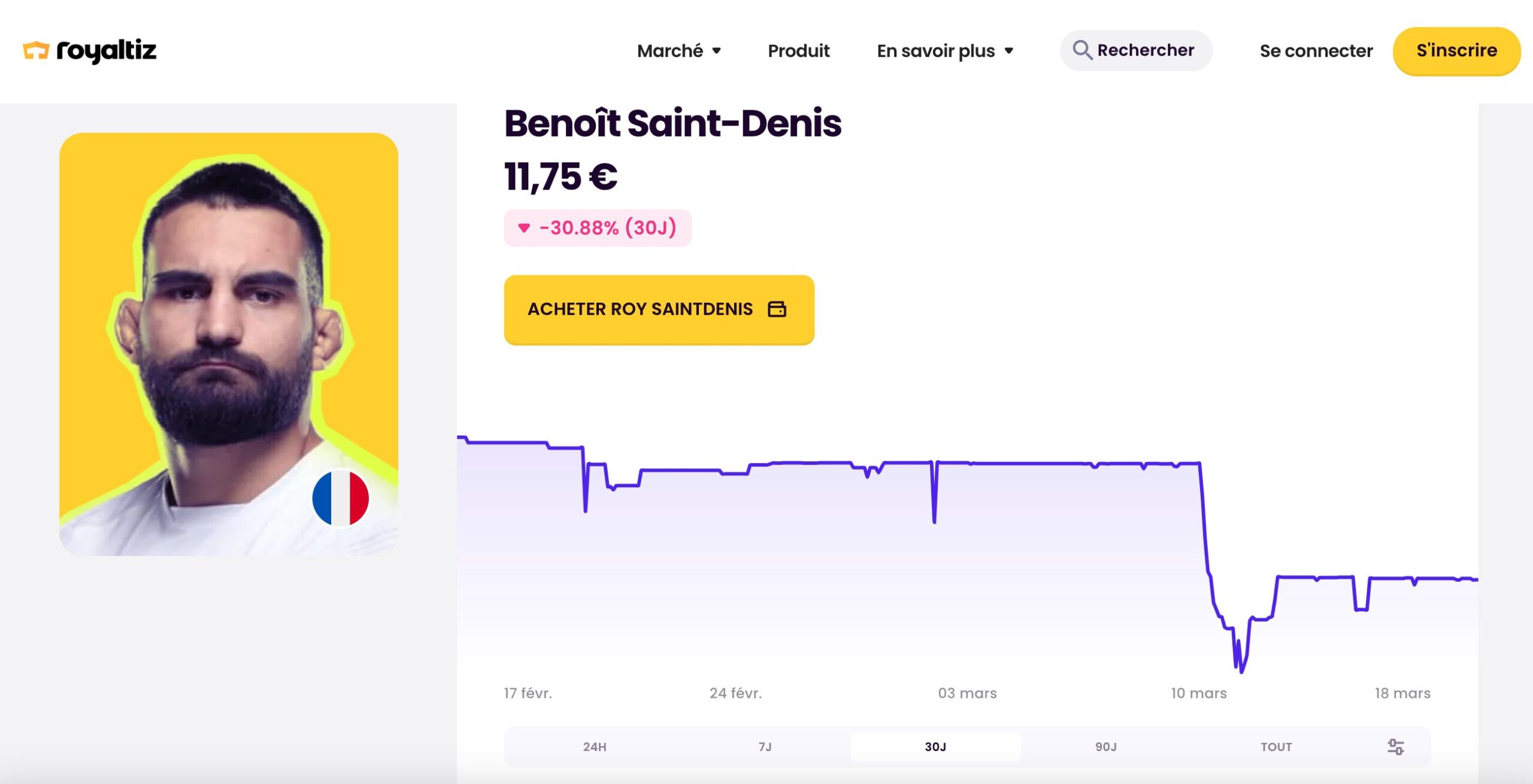Viewport: 1533px width, 784px height.
Task: Select the 30J time range tab
Action: [x=935, y=747]
